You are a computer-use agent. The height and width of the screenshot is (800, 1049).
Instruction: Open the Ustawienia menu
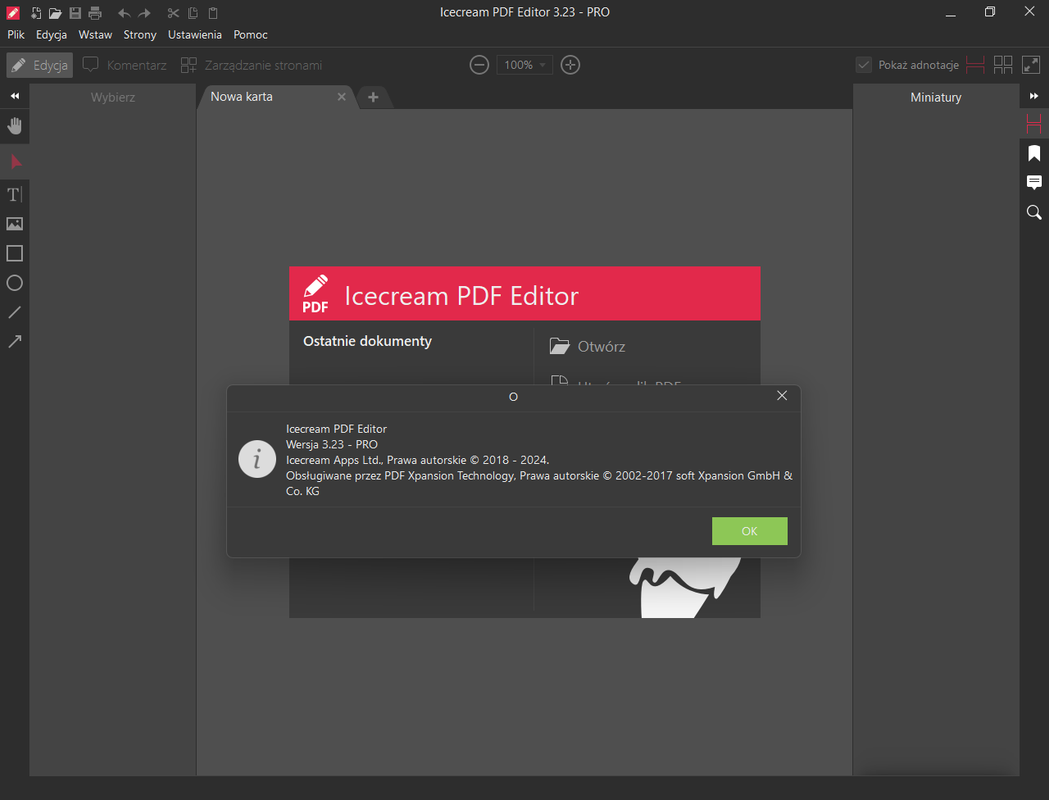tap(195, 35)
